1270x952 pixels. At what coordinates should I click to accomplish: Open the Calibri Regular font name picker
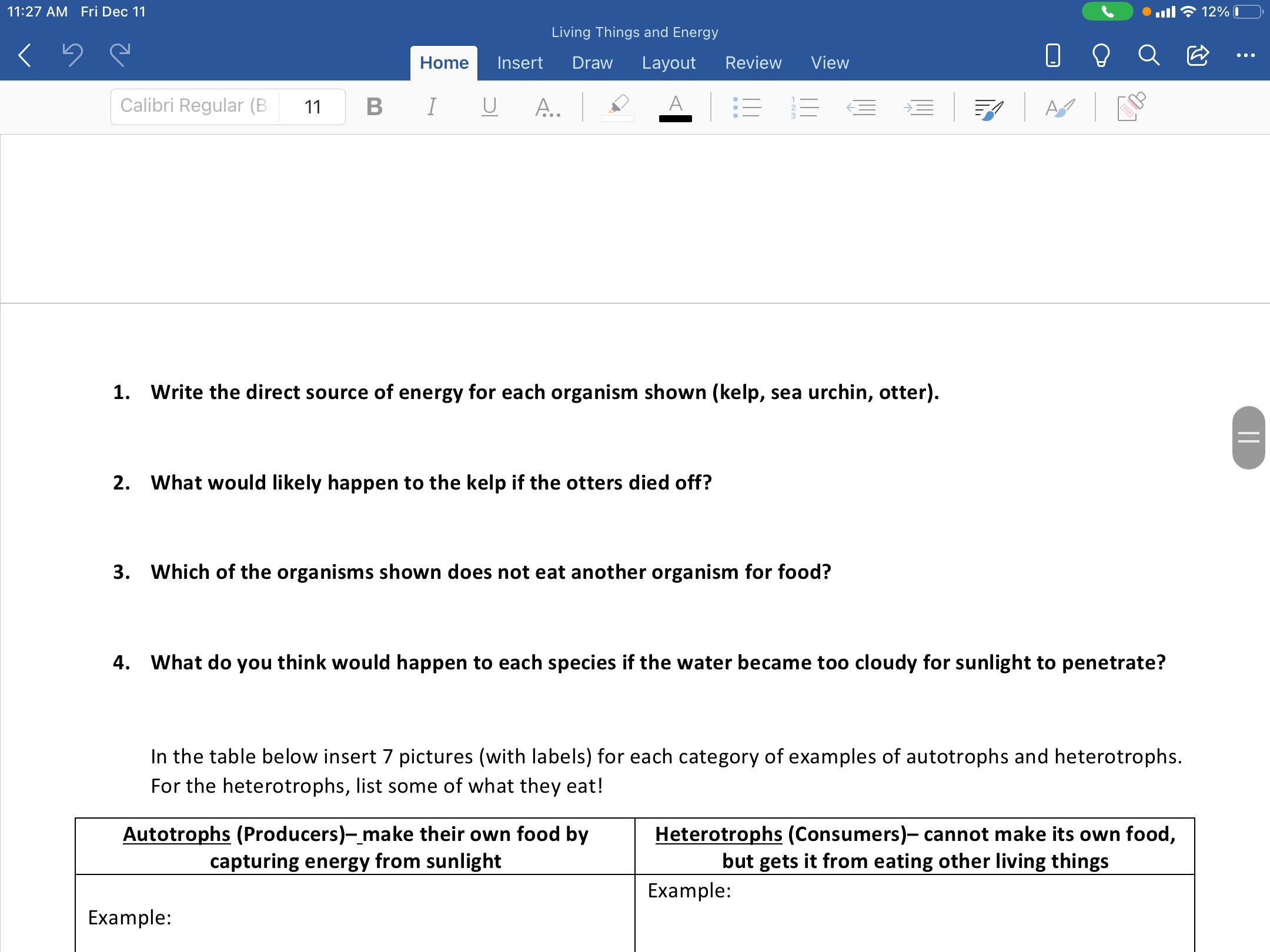(x=194, y=106)
